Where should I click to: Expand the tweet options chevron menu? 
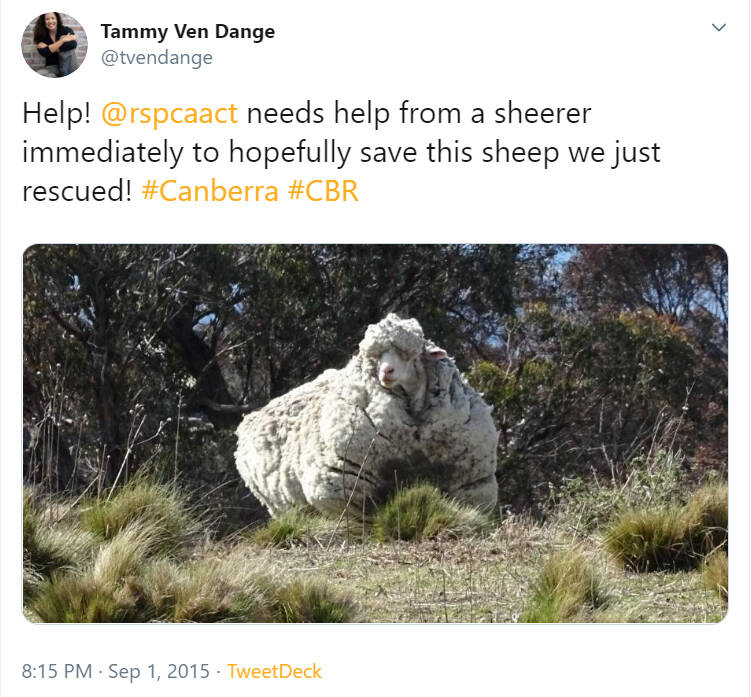719,27
